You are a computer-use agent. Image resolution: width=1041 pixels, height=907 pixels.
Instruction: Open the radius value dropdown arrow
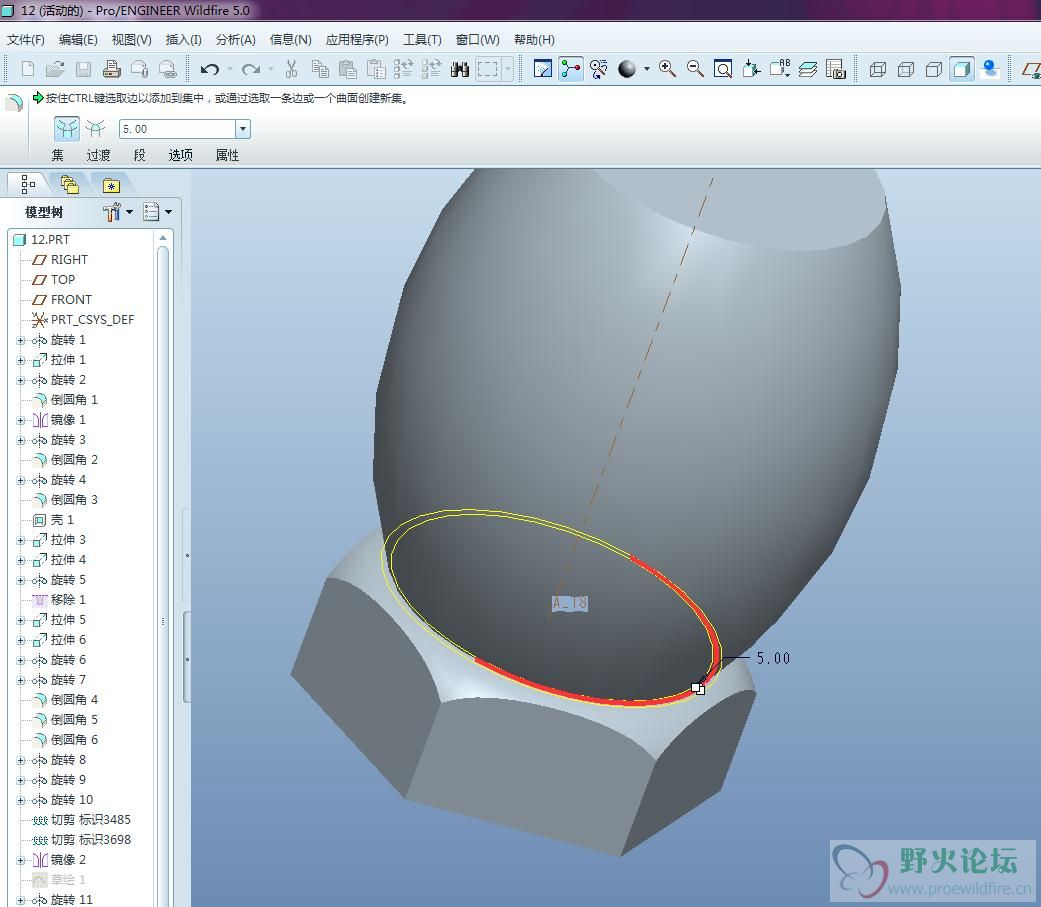pos(243,129)
